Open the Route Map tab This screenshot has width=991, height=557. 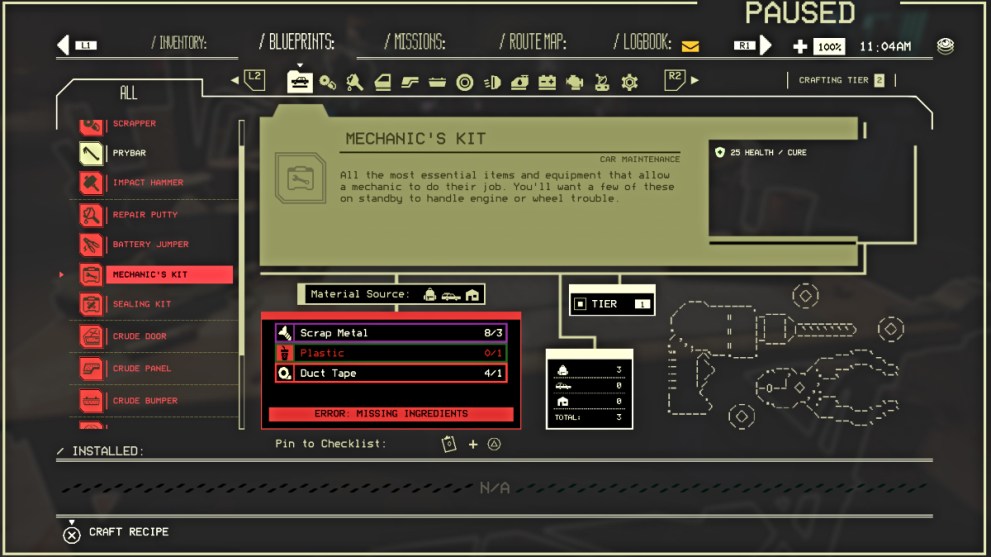click(x=532, y=42)
